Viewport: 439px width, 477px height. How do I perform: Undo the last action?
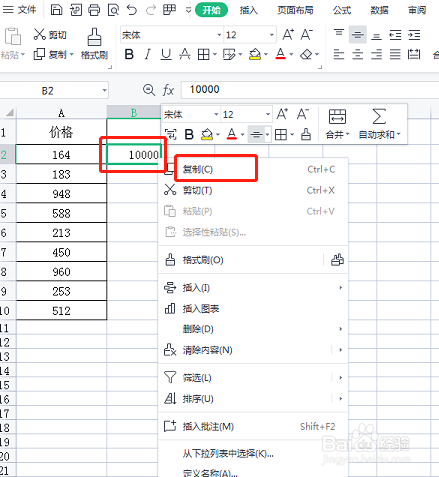tap(132, 10)
